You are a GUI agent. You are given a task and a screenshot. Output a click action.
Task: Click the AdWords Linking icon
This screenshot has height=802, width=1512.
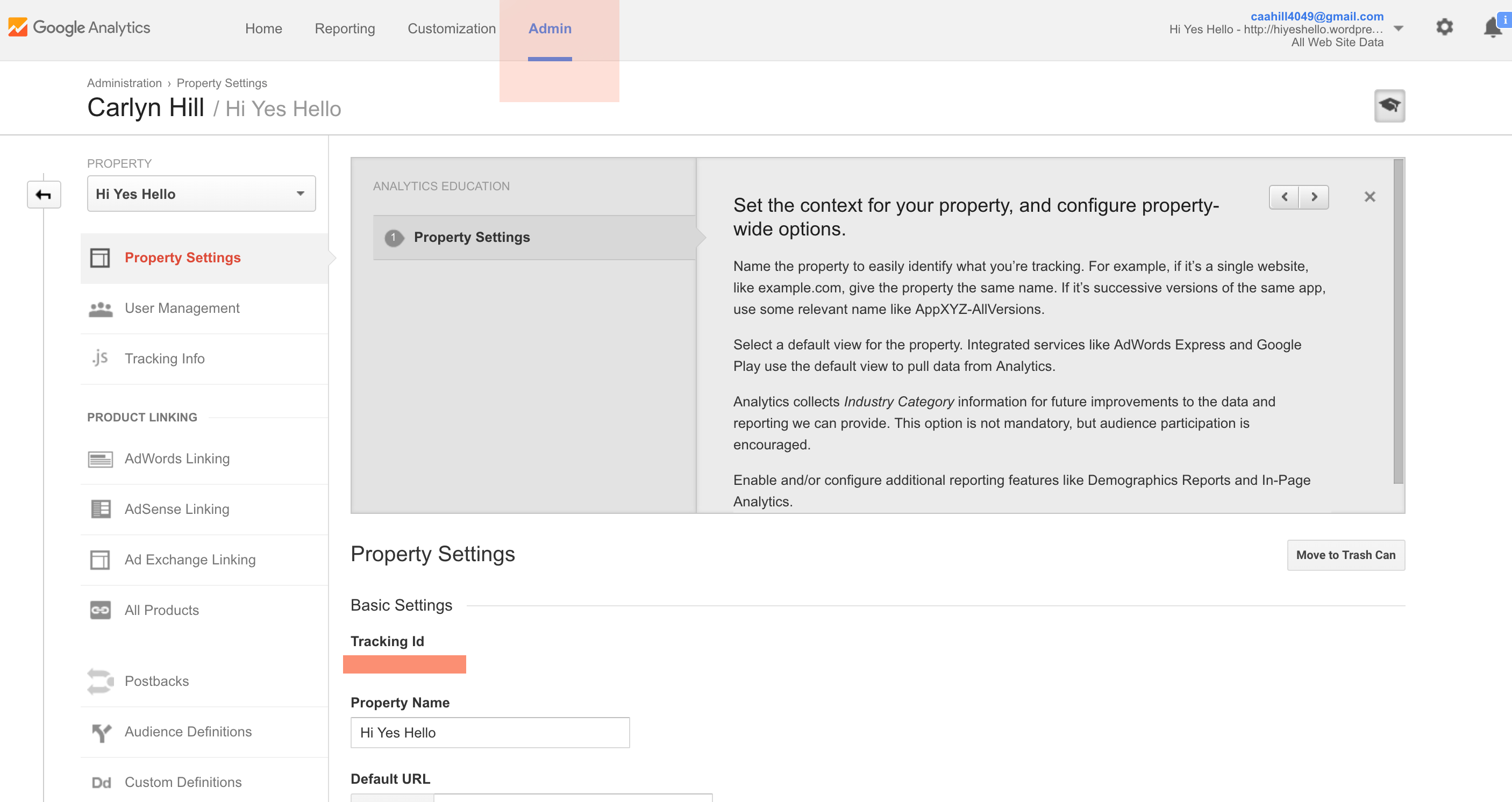pos(101,459)
